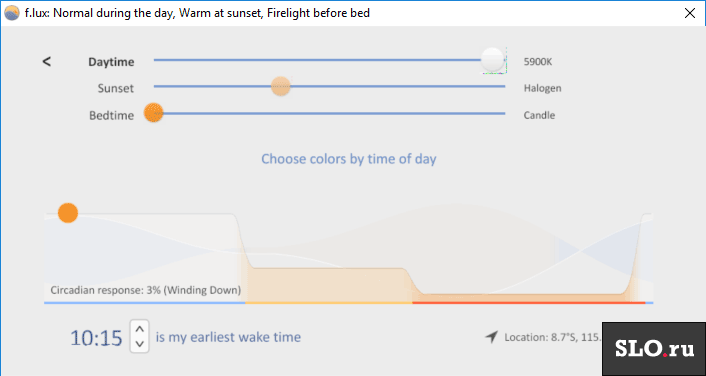Click the Bedtime slider orange handle
The image size is (706, 376).
tap(154, 113)
